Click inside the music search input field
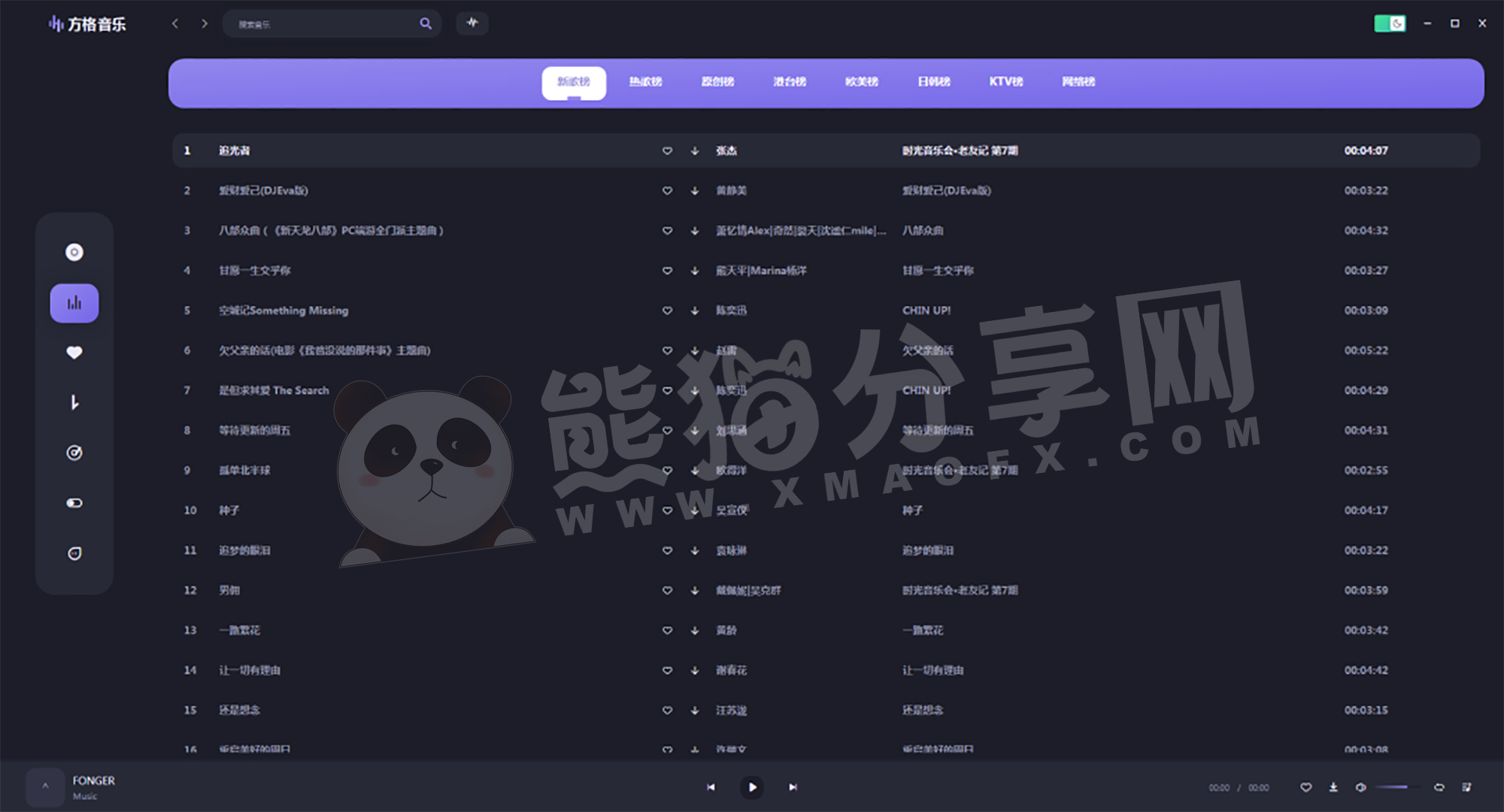Screen dimensions: 1504x812 tap(323, 23)
